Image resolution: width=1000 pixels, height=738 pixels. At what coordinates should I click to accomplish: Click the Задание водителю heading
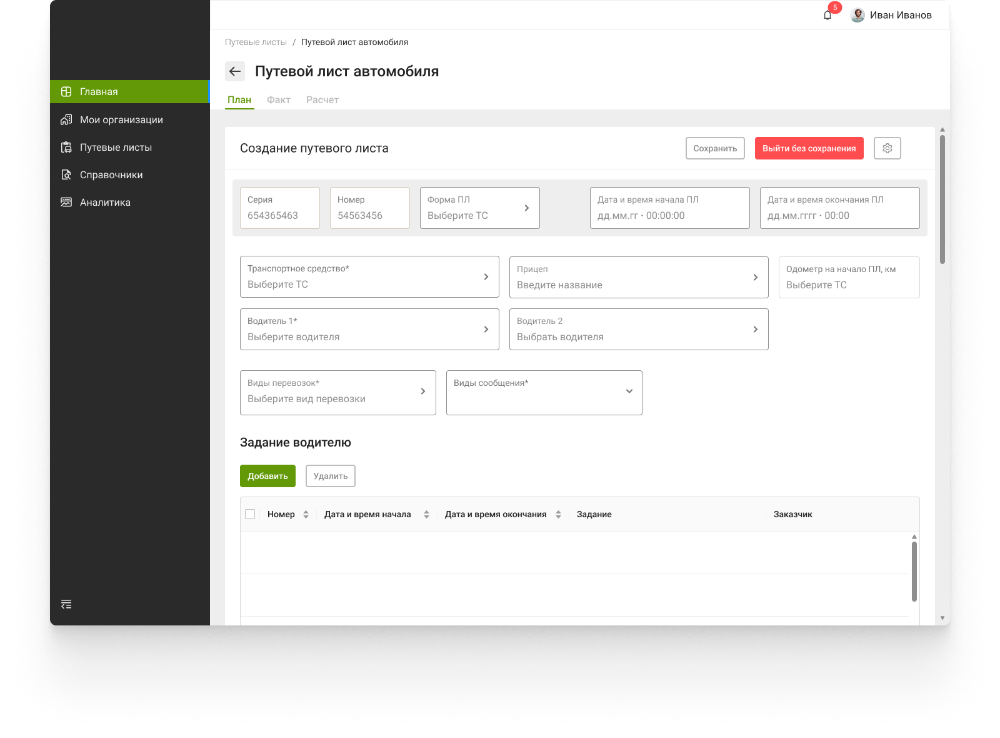click(x=295, y=443)
